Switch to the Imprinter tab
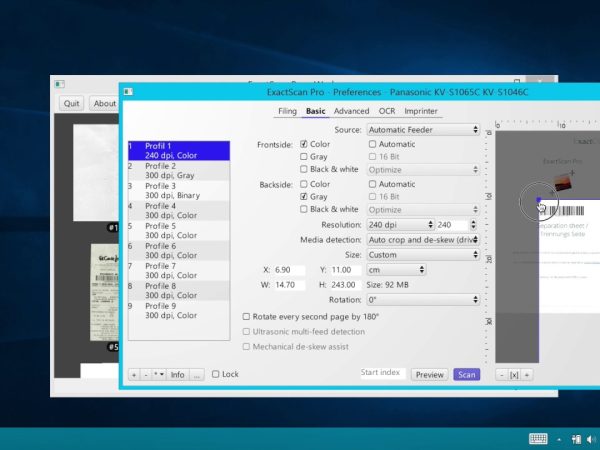600x450 pixels. coord(421,111)
